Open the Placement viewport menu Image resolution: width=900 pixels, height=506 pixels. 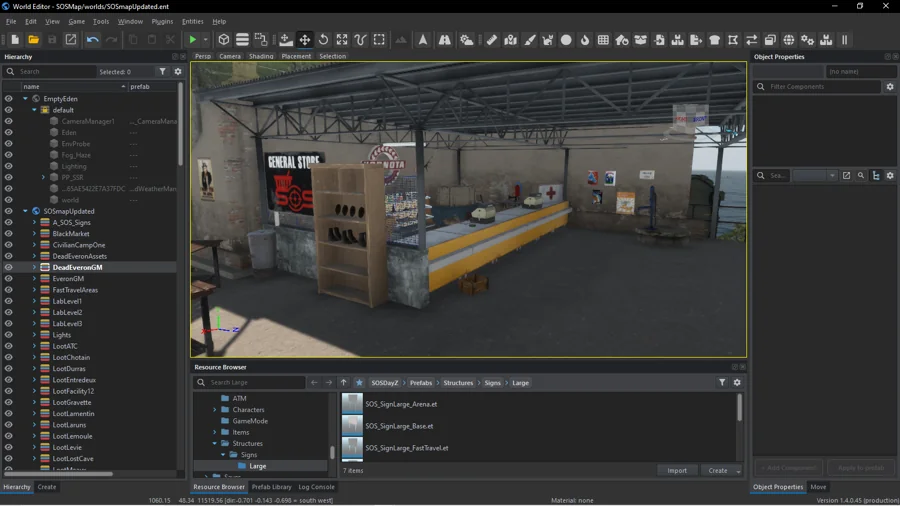pyautogui.click(x=296, y=56)
